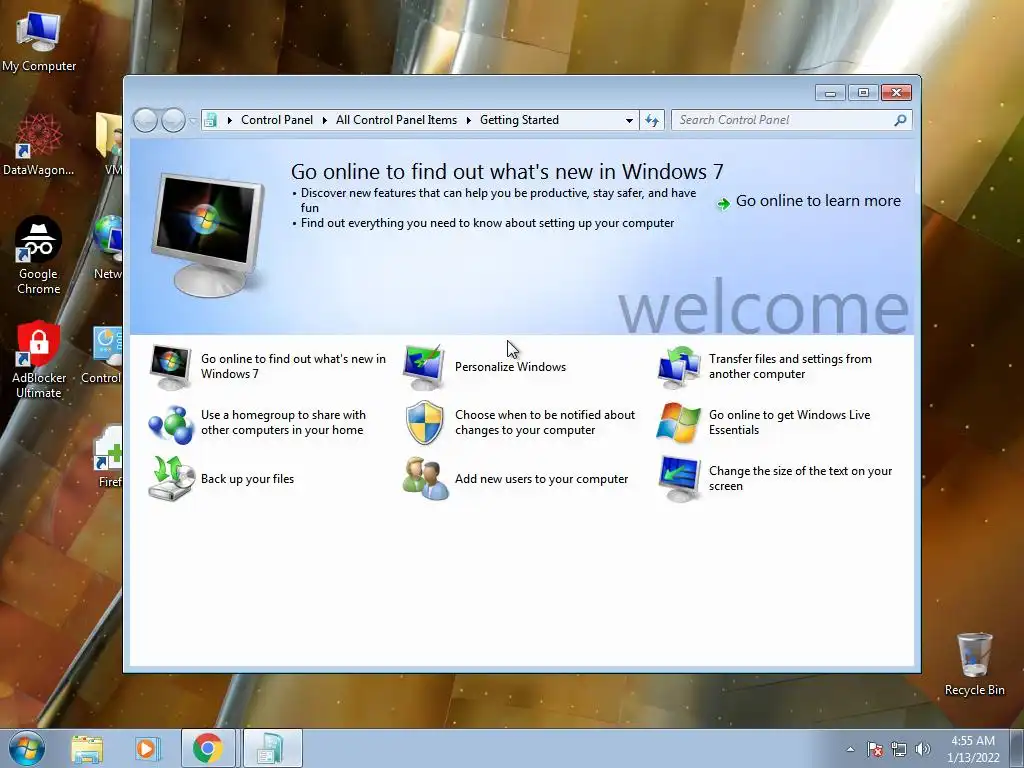Close the Getting Started window

coord(896,93)
